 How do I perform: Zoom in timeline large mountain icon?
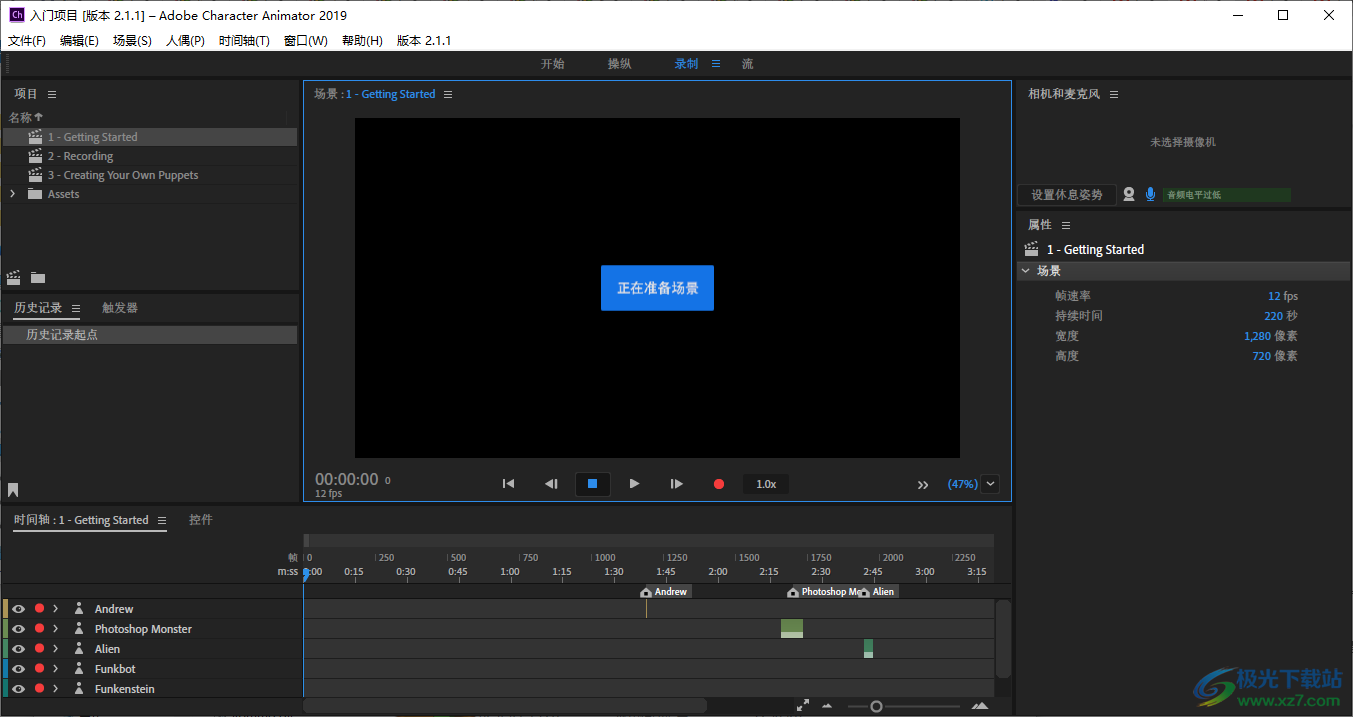(980, 706)
